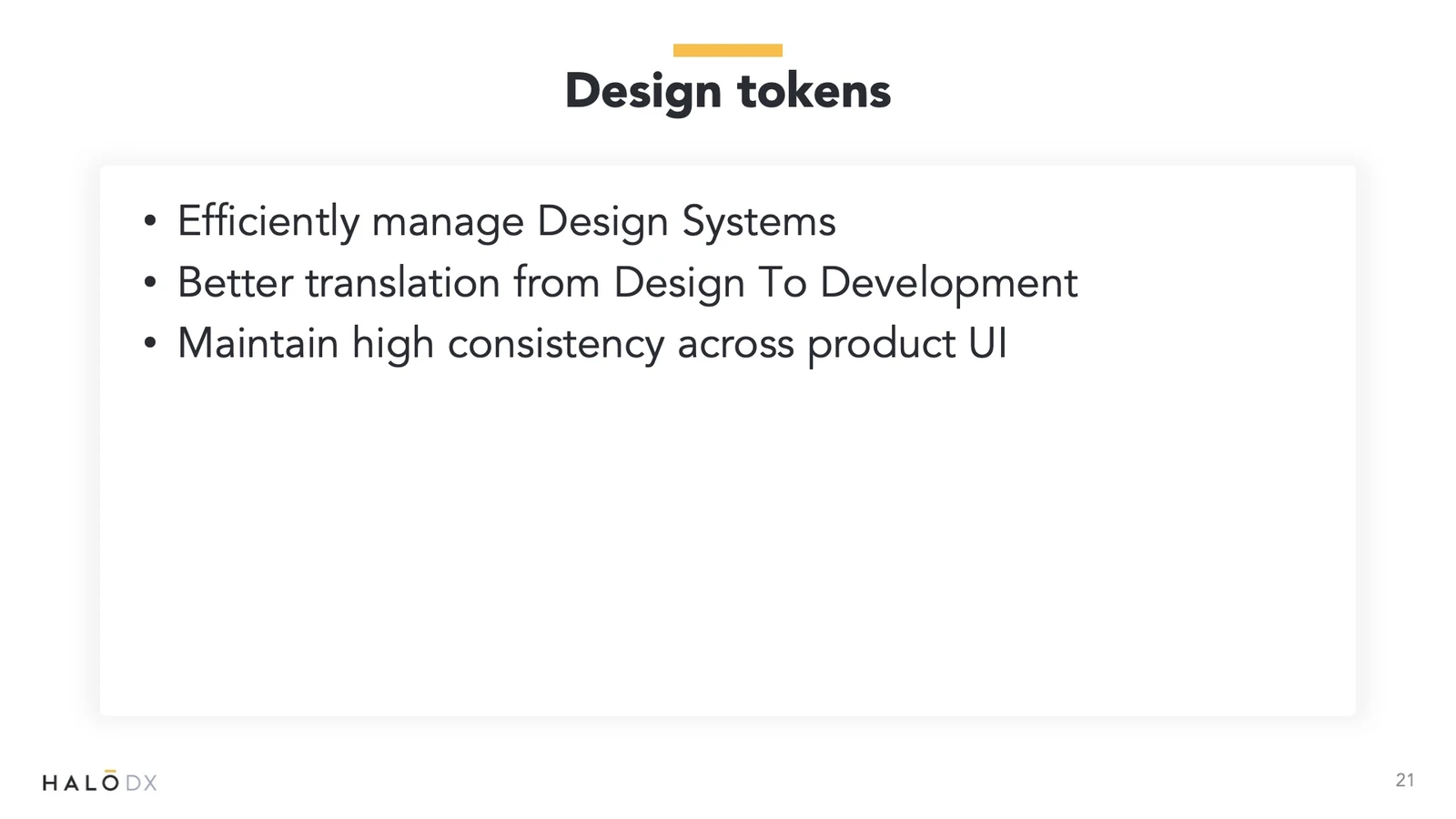Click the word "Maintain" in third bullet
This screenshot has height=819, width=1456.
[258, 343]
